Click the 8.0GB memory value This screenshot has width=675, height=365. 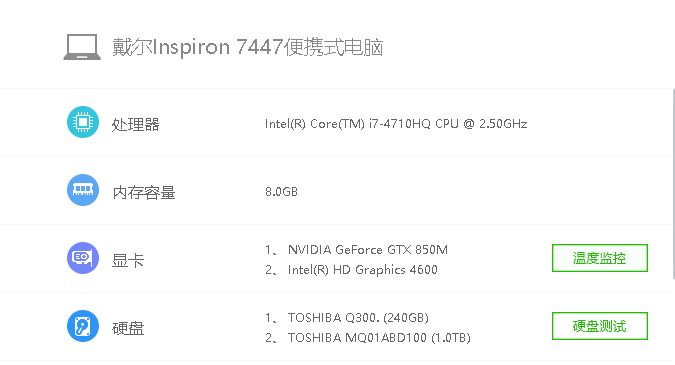(282, 192)
